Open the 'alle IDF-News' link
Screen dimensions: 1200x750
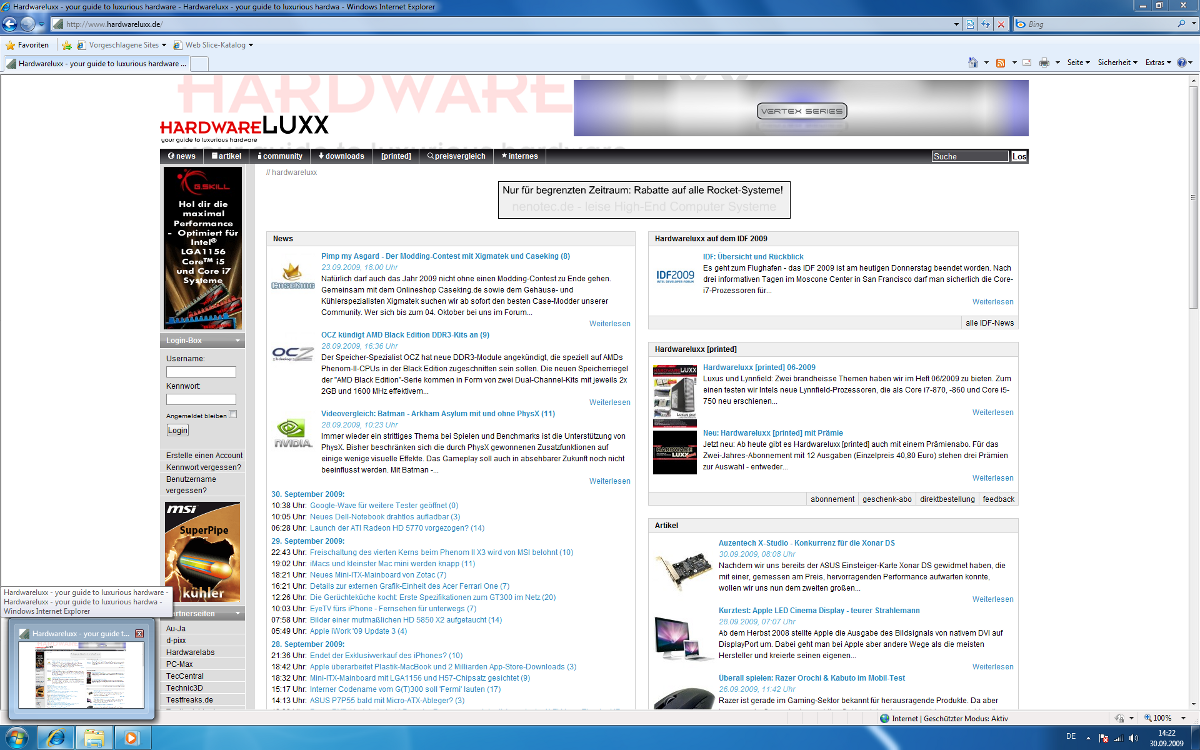[x=989, y=323]
